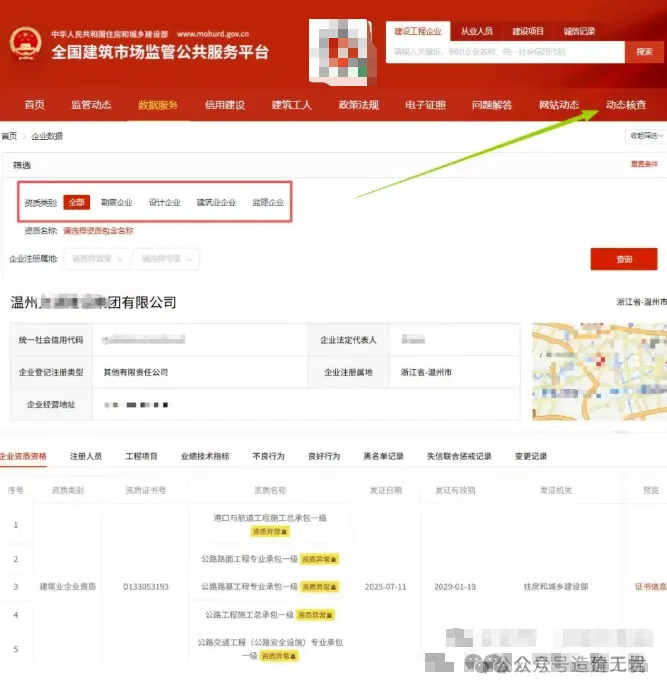Open the 监管动态 navigation item
Viewport: 667px width, 691px height.
[91, 105]
